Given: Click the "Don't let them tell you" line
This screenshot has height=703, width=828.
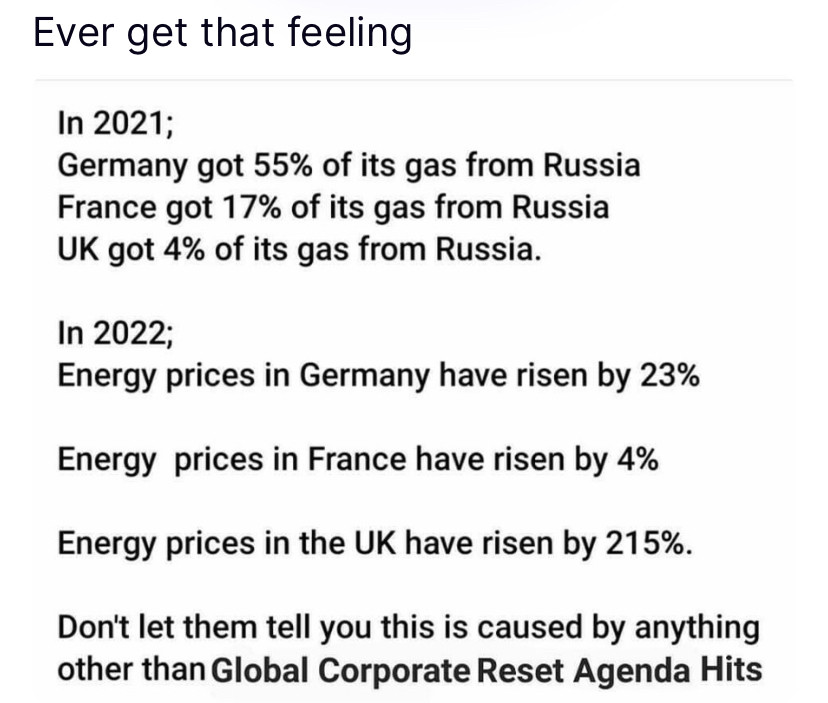Looking at the screenshot, I should click(408, 628).
